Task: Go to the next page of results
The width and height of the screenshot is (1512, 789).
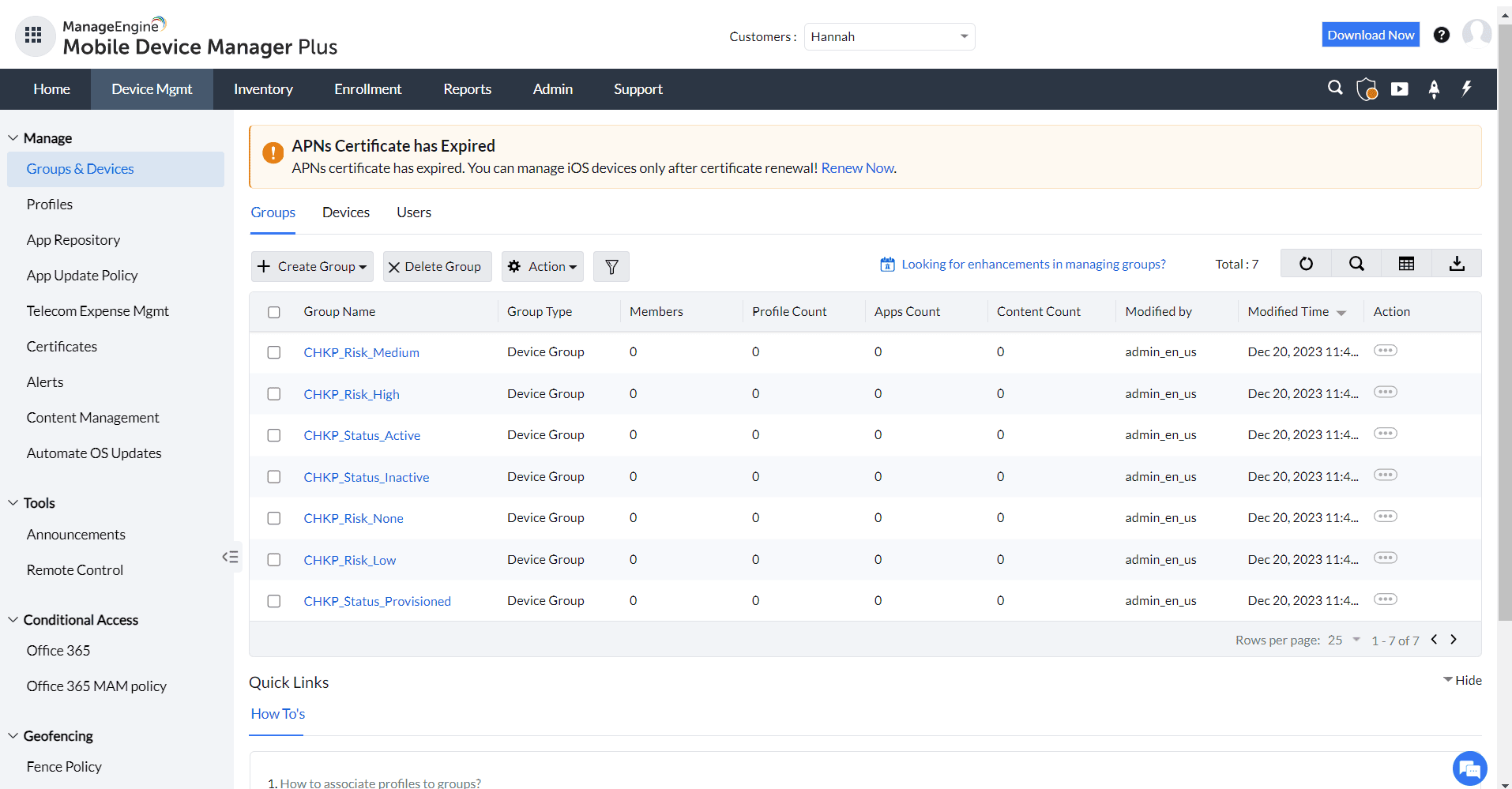Action: 1454,640
